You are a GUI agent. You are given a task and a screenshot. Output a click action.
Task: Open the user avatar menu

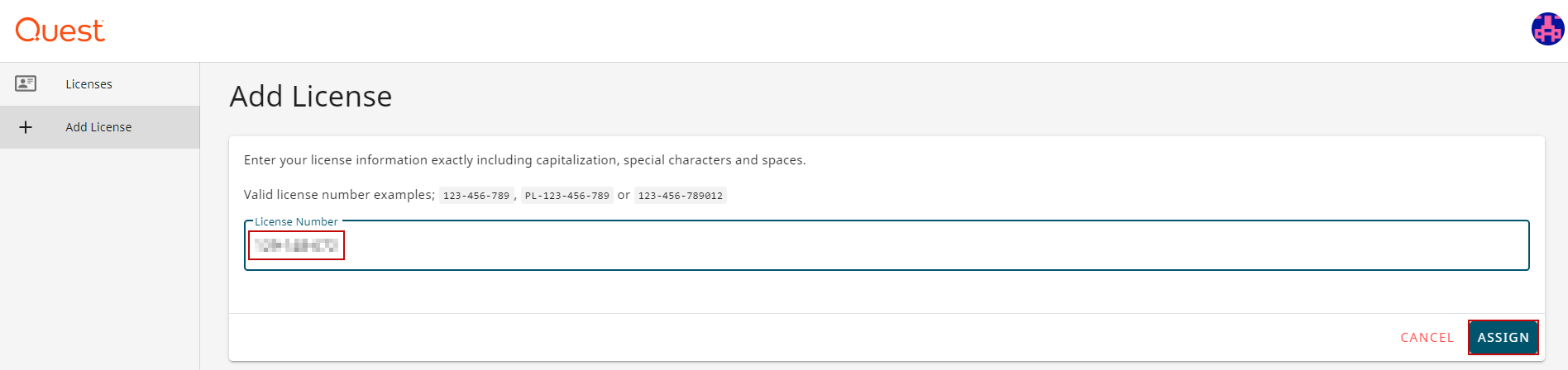pyautogui.click(x=1547, y=29)
